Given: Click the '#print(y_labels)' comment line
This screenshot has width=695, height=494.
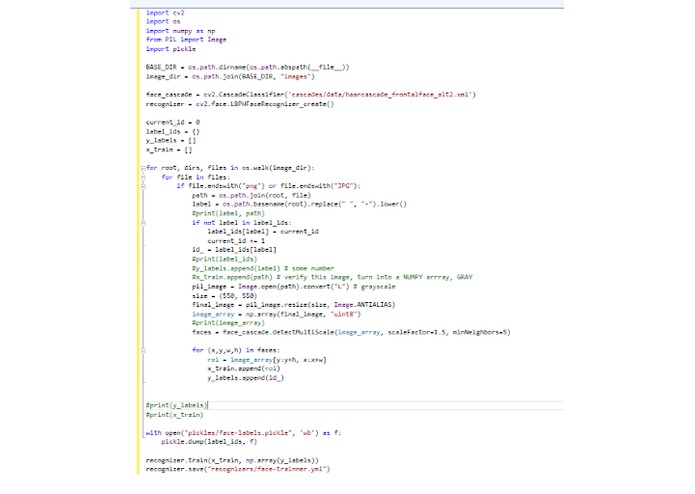Looking at the screenshot, I should 176,405.
